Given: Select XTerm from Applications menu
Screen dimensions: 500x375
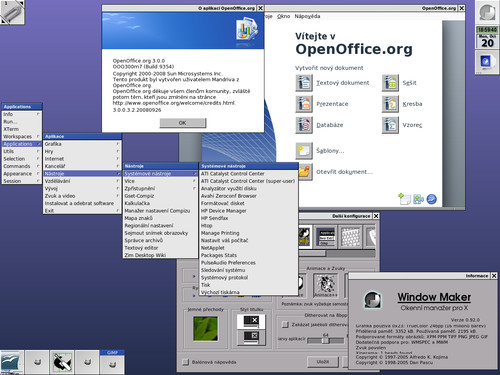Looking at the screenshot, I should click(x=22, y=129).
